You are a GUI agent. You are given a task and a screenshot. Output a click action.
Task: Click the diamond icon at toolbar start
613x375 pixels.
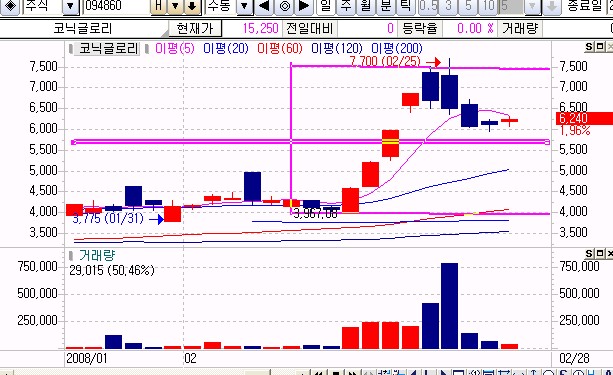[10, 6]
